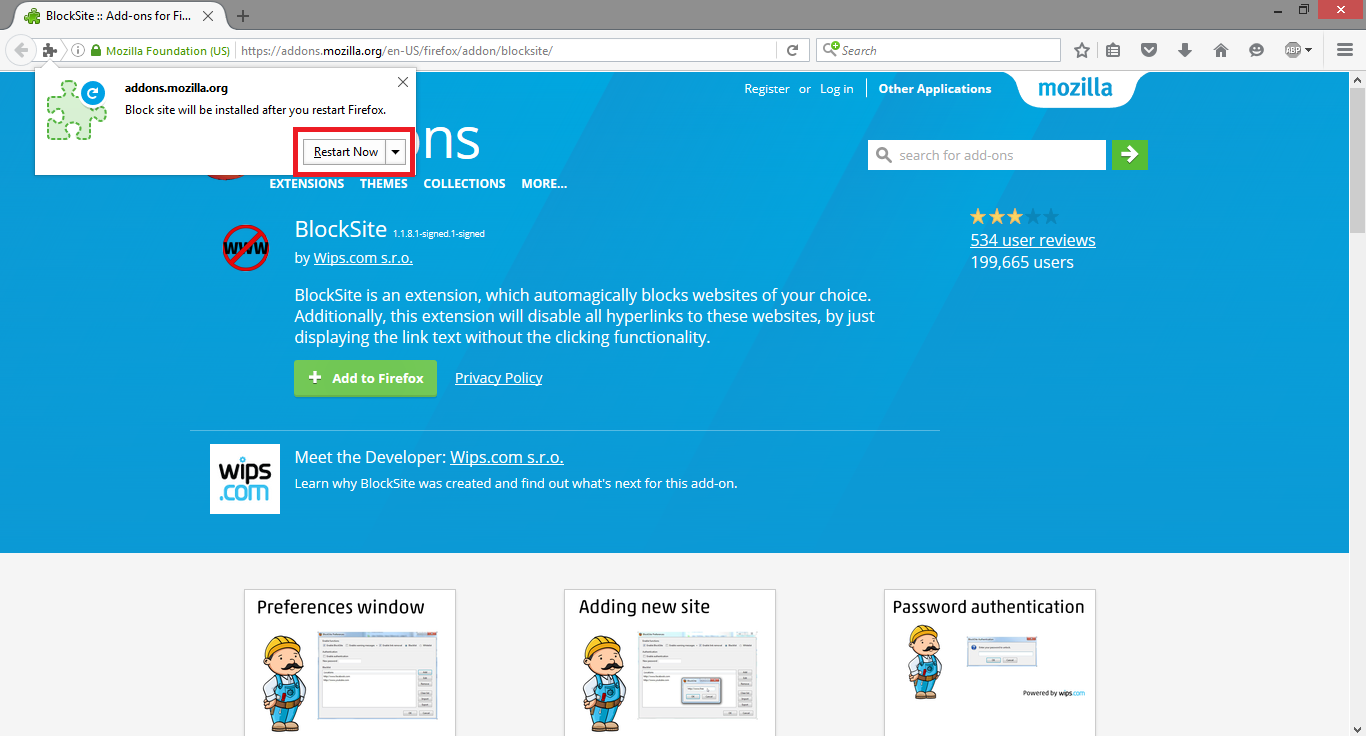Click the mozilla logo tab
The image size is (1366, 736).
1075,88
